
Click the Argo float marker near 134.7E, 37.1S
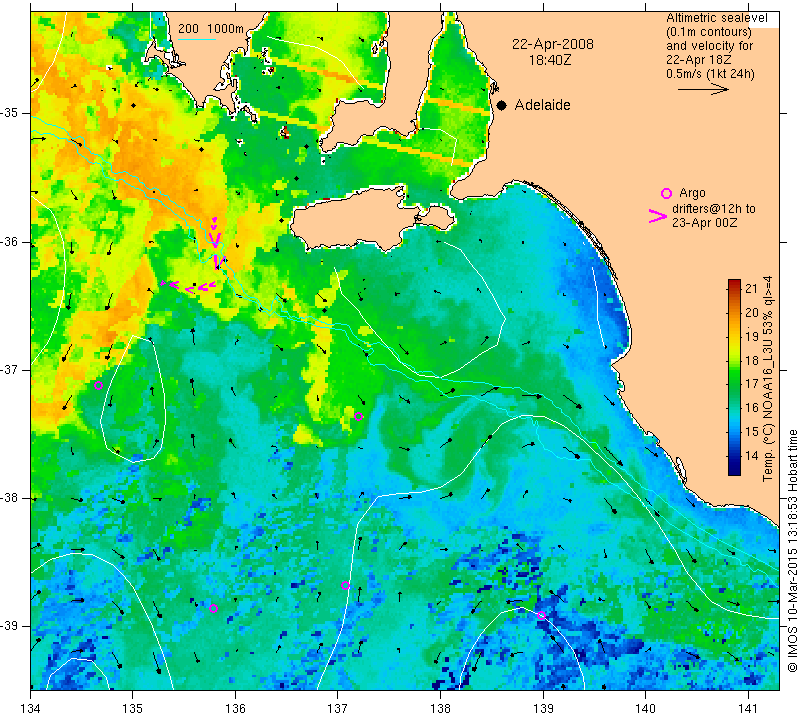pyautogui.click(x=98, y=385)
